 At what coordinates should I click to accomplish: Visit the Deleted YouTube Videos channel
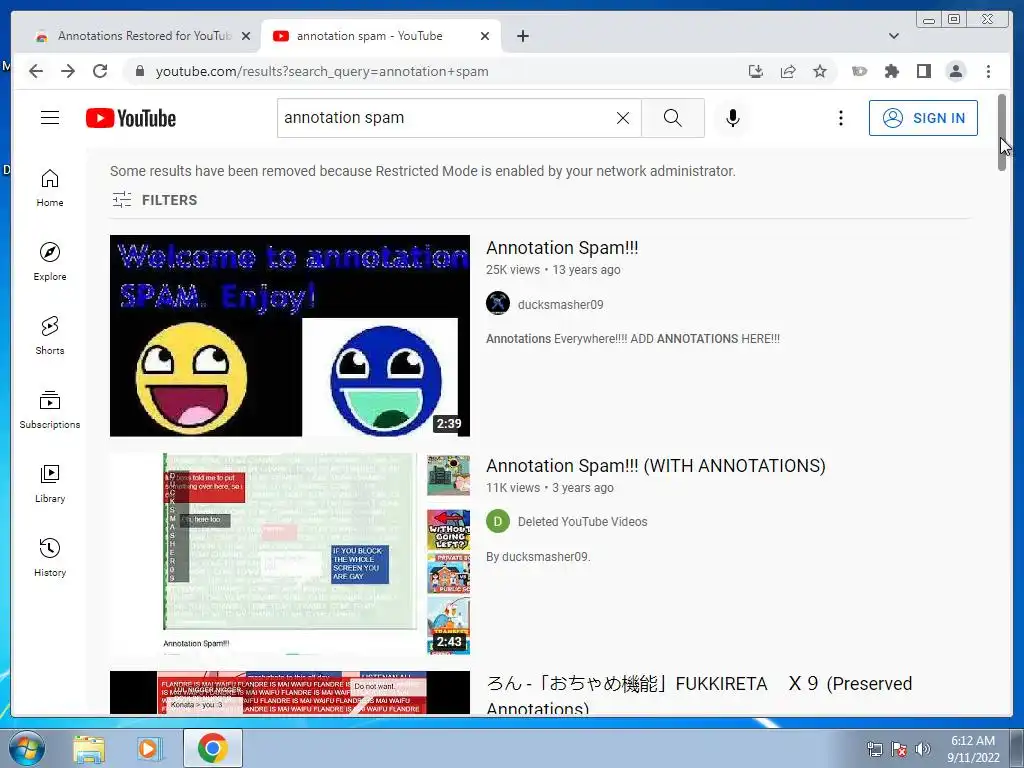pyautogui.click(x=582, y=522)
